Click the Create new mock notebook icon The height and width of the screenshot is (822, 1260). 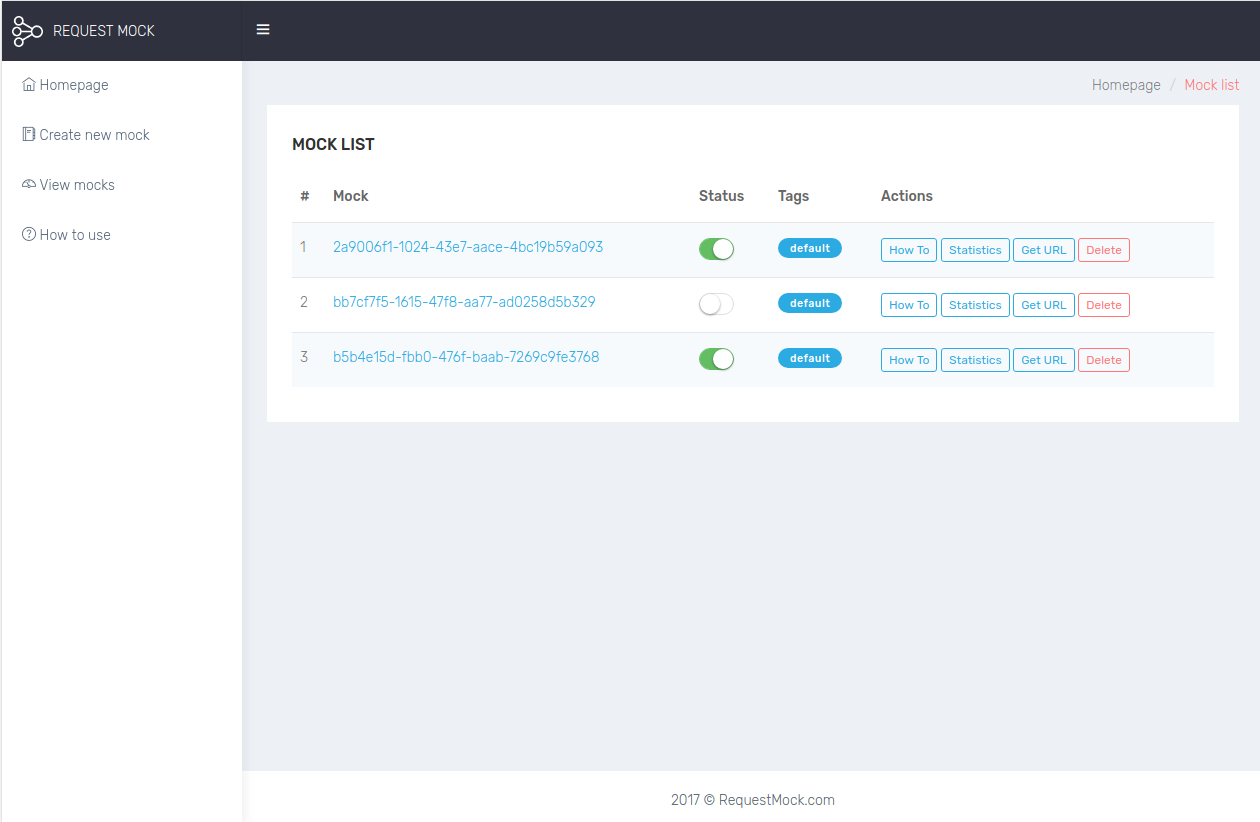pos(29,134)
